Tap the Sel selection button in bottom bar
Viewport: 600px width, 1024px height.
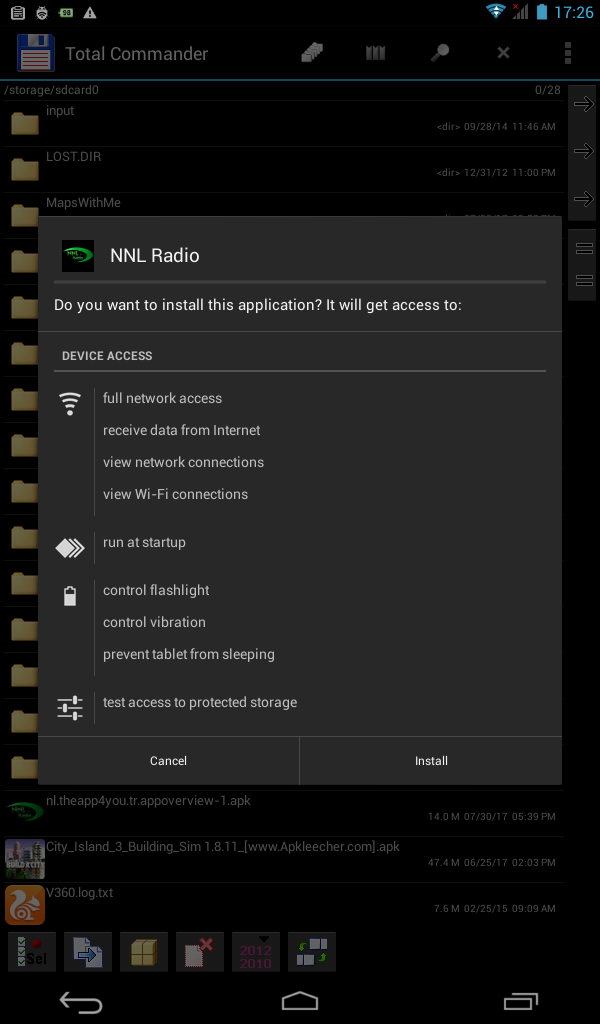tap(31, 952)
